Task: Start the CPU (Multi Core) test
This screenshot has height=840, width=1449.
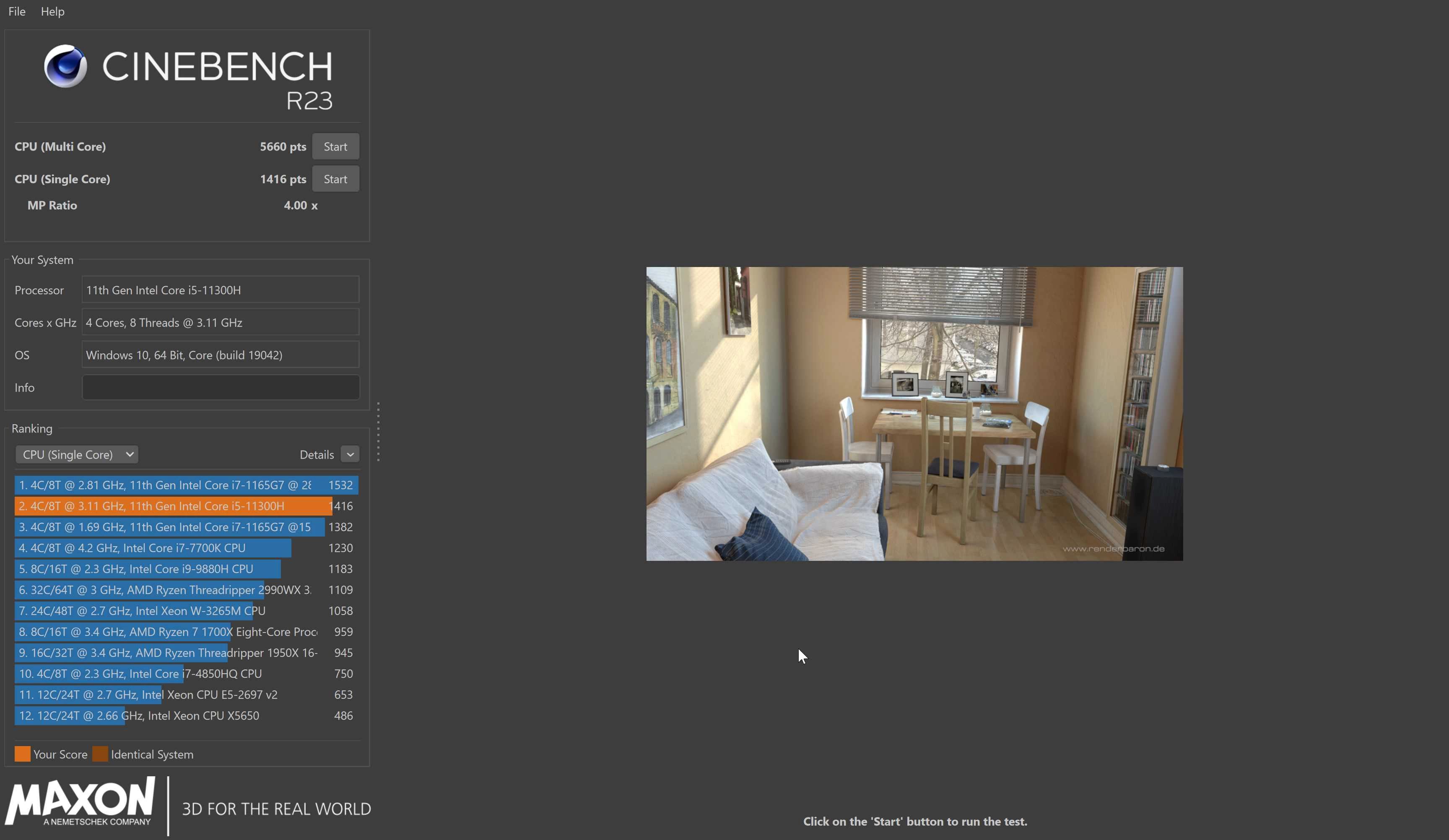Action: [x=335, y=147]
